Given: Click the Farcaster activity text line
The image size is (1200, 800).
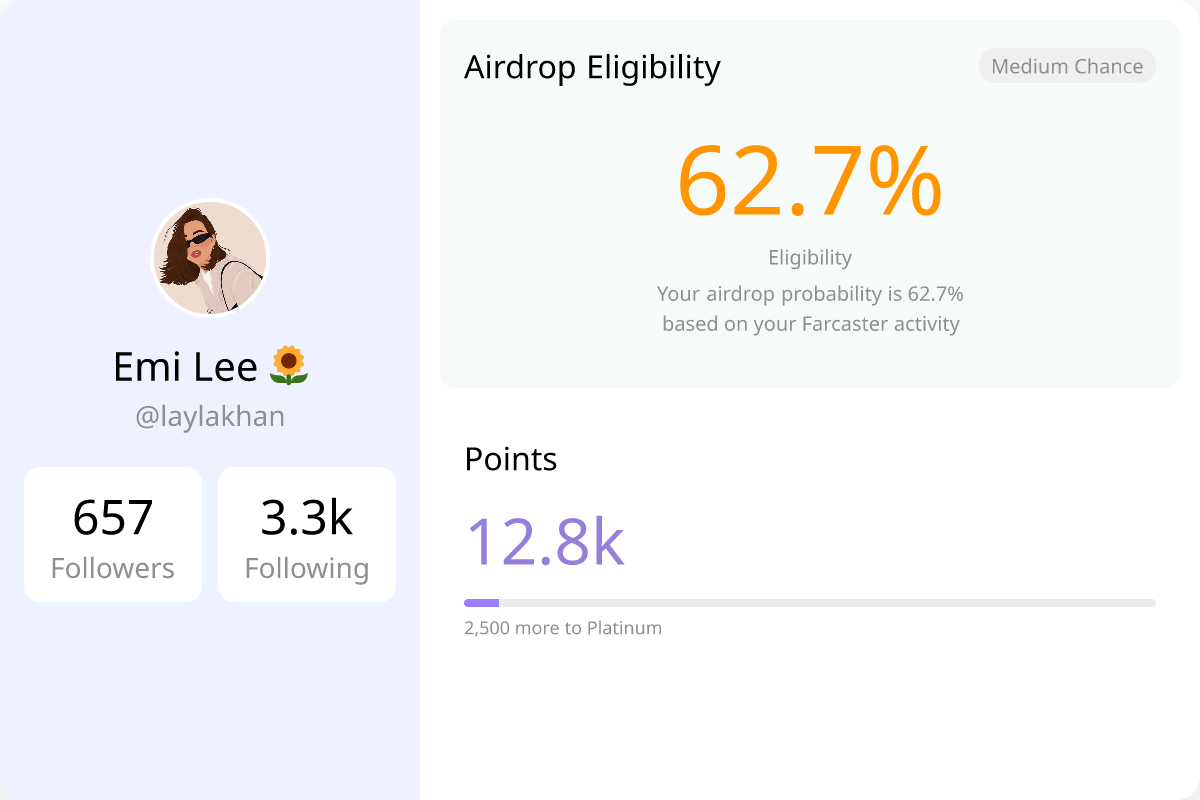Looking at the screenshot, I should click(810, 324).
